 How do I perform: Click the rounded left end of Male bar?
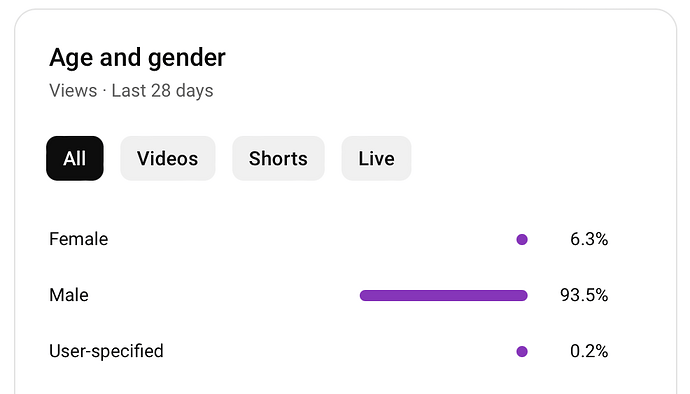[x=365, y=295]
